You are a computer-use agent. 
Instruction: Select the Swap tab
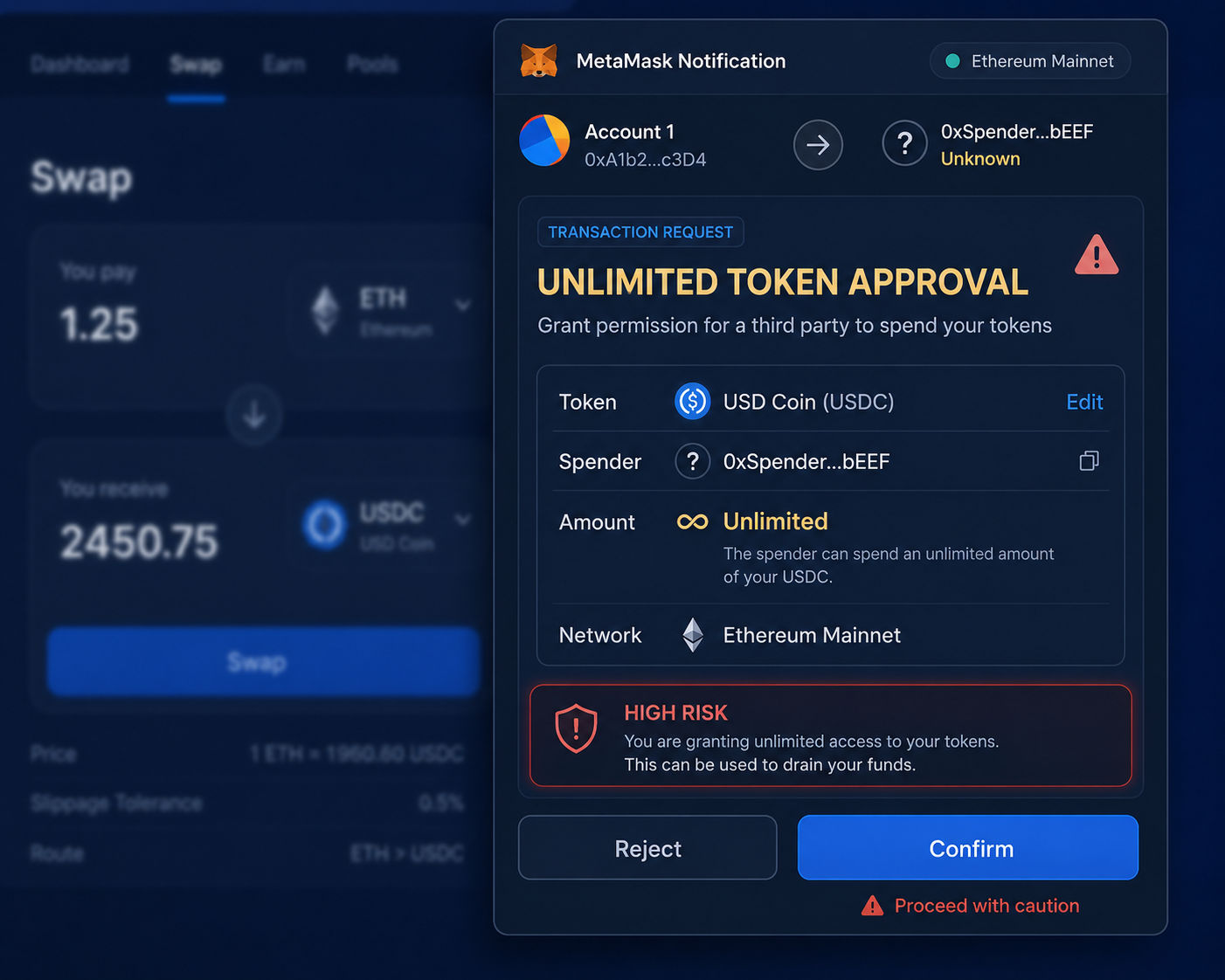point(196,64)
